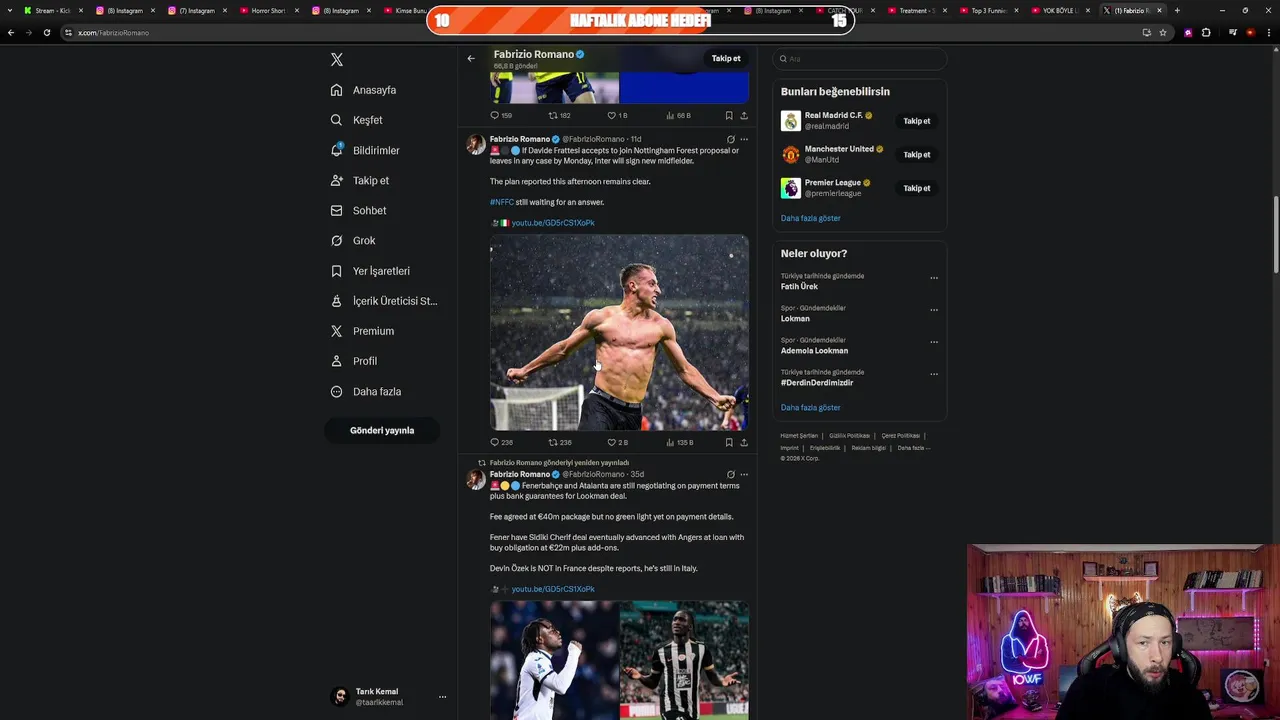The height and width of the screenshot is (720, 1280).
Task: Like top post with 1 B likes
Action: (x=618, y=115)
